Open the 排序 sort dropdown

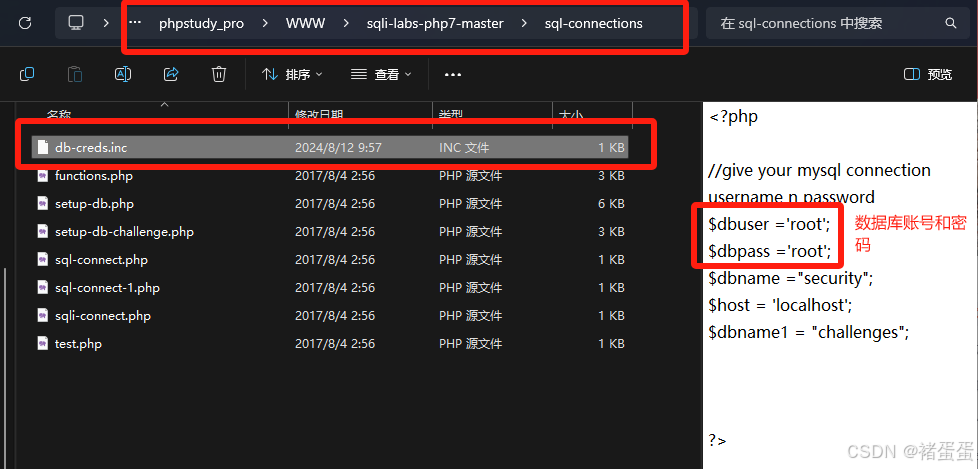(292, 74)
